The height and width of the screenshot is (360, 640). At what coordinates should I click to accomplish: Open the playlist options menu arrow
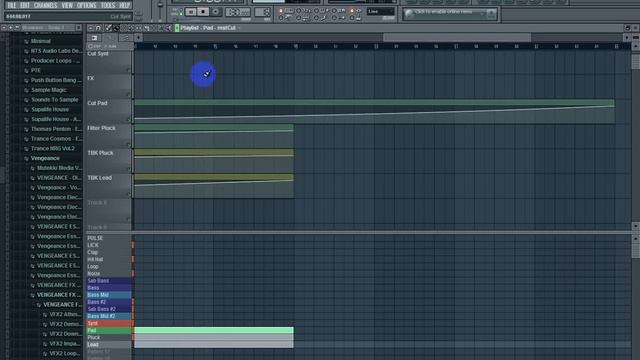[91, 28]
